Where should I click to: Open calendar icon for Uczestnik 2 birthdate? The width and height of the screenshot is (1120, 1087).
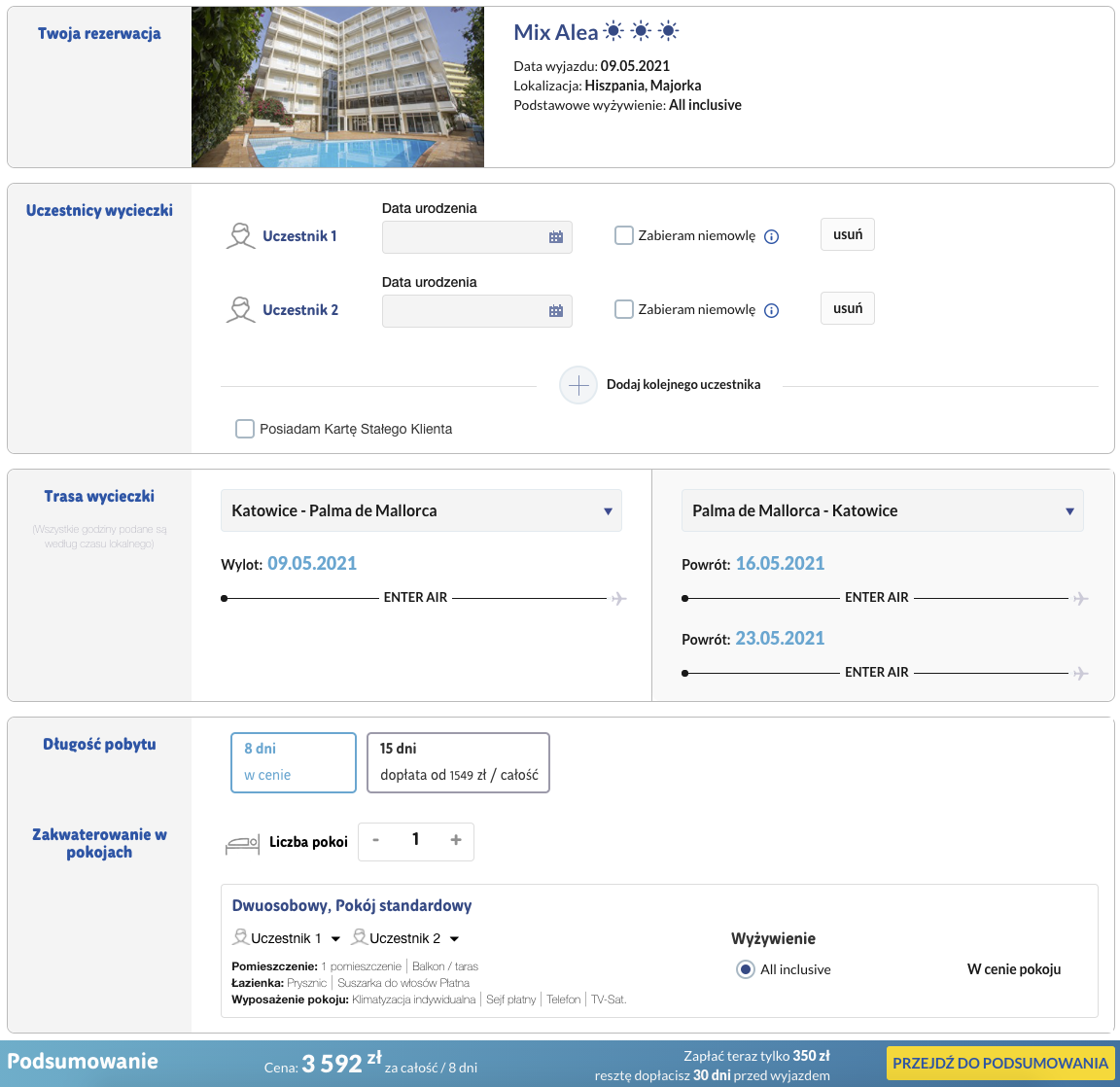pos(556,311)
